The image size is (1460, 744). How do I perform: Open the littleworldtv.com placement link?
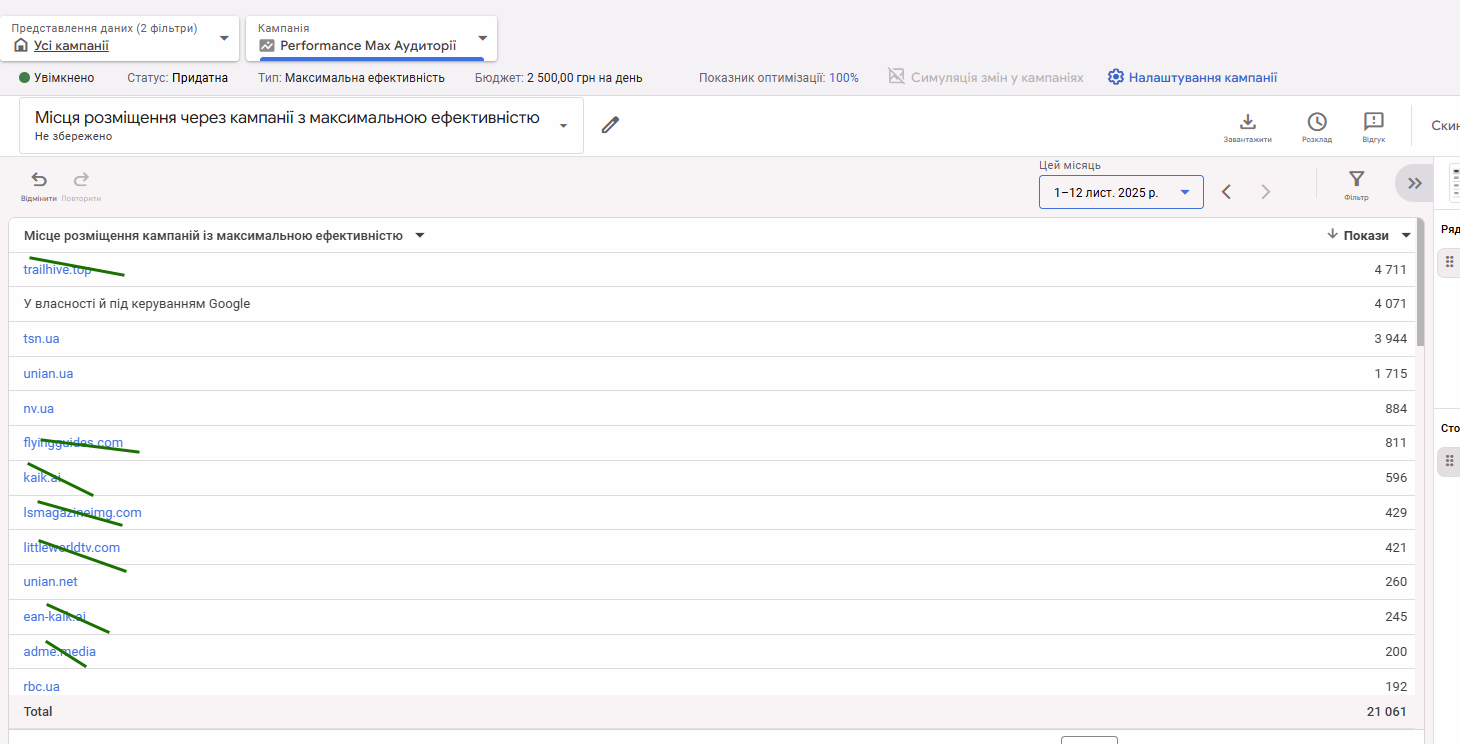(x=71, y=548)
